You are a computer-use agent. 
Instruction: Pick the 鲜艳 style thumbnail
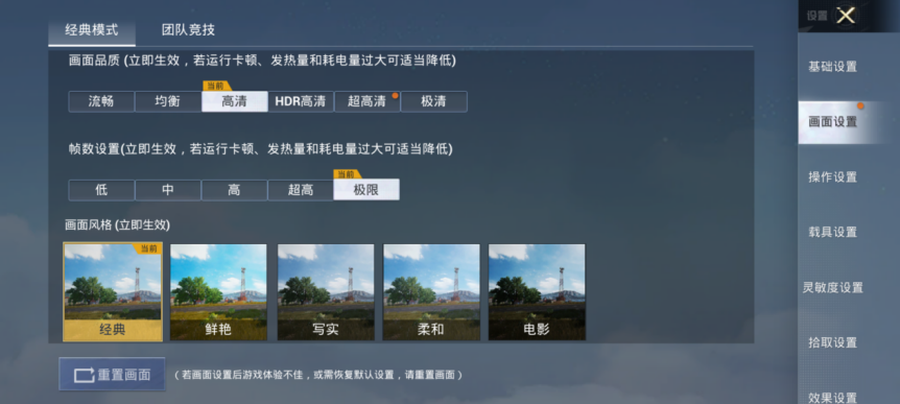click(218, 292)
